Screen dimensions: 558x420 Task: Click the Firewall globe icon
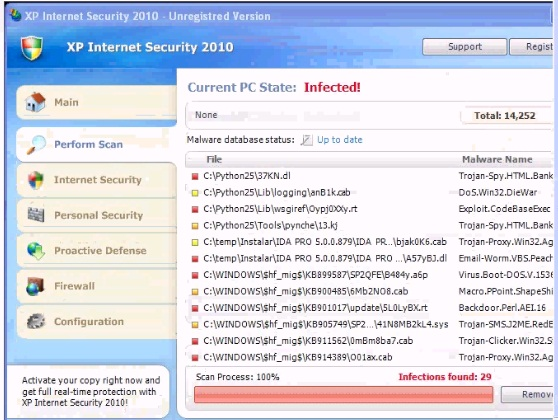click(x=35, y=286)
